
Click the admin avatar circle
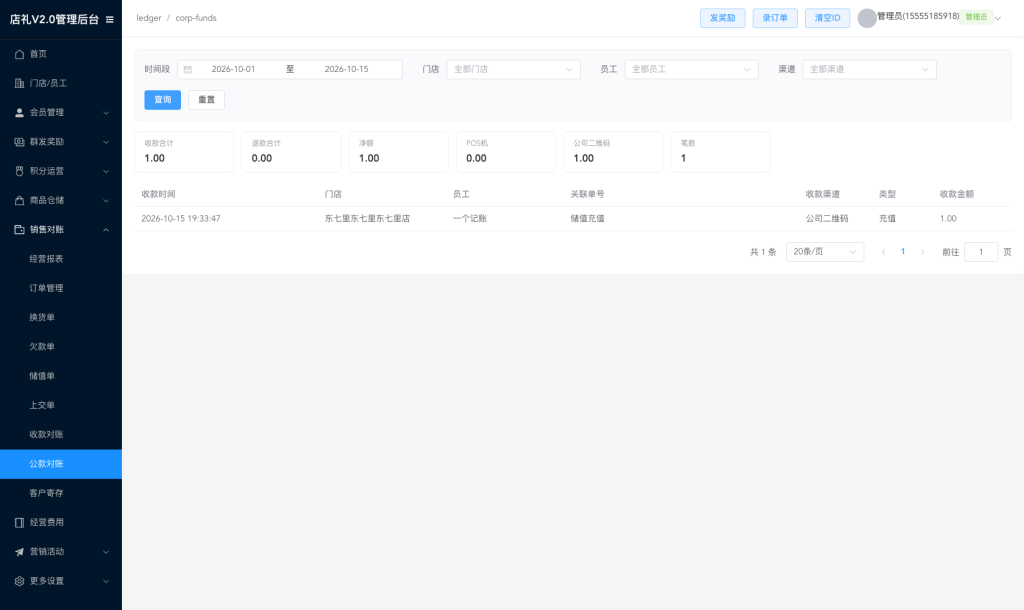[x=867, y=18]
